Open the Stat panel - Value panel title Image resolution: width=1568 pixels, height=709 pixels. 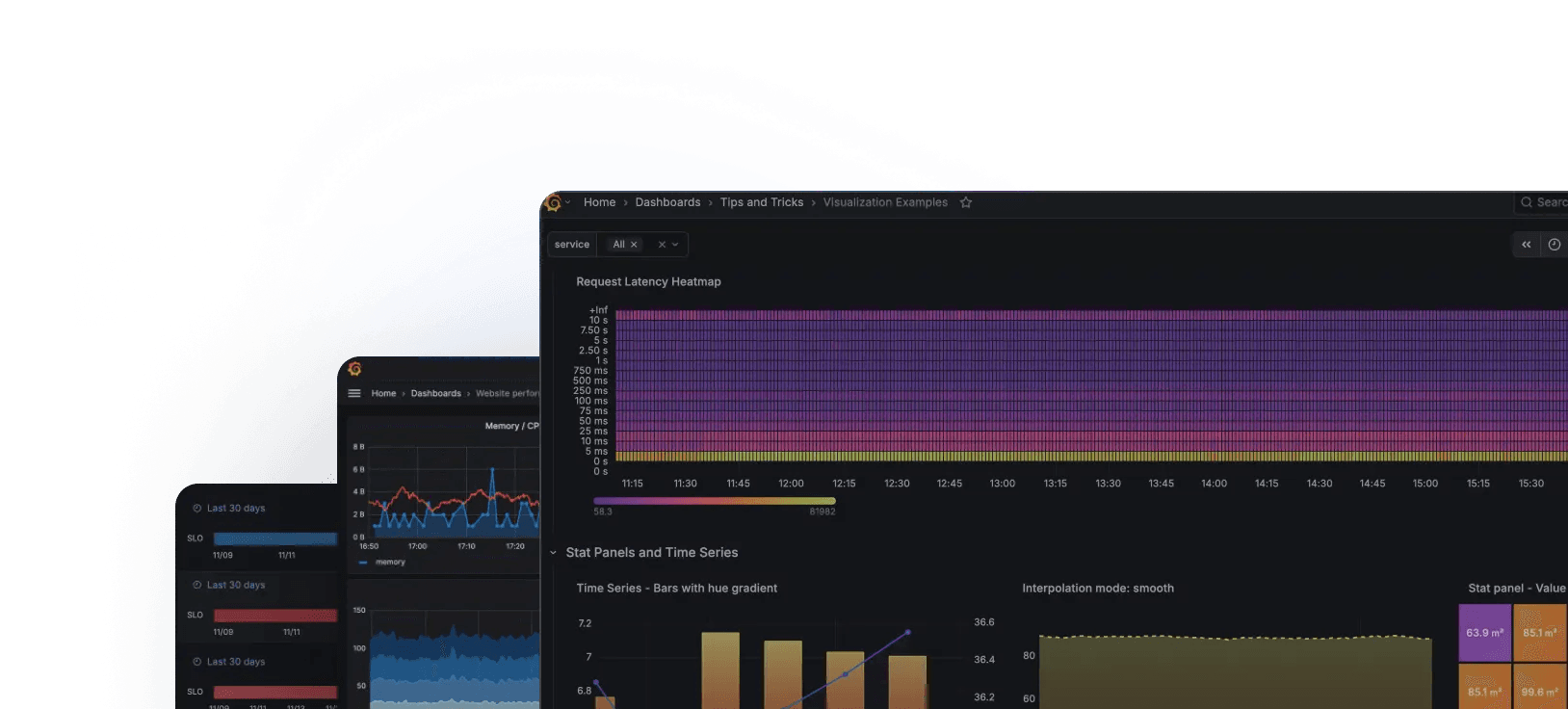1517,588
